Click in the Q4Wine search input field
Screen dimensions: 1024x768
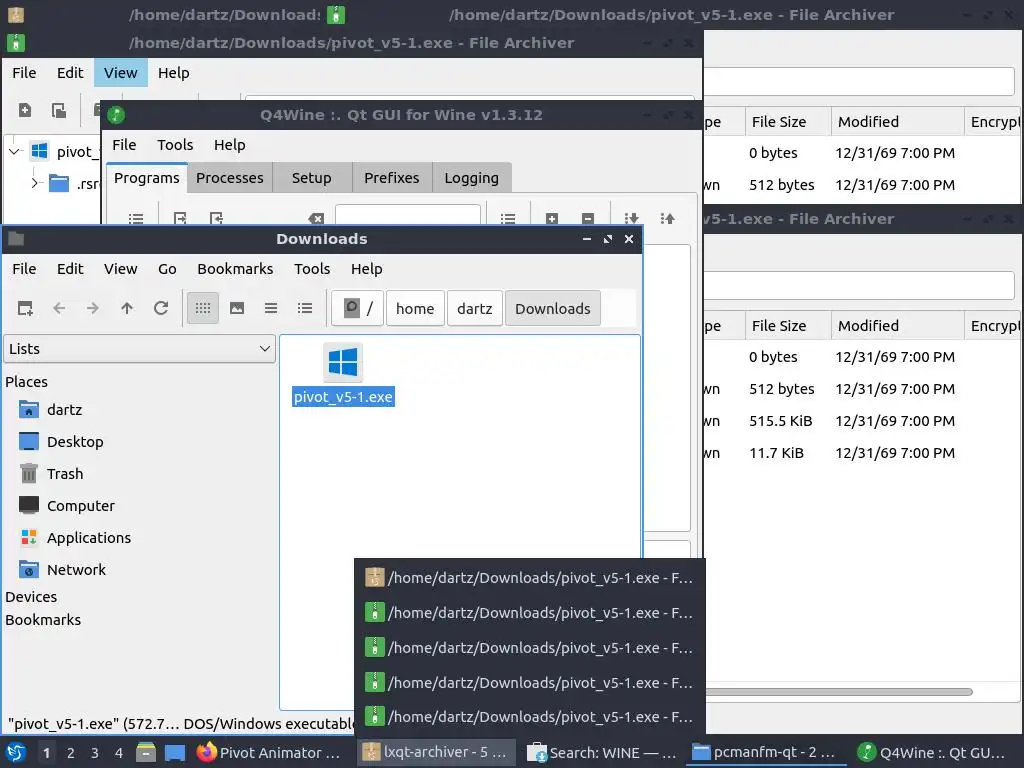coord(408,216)
